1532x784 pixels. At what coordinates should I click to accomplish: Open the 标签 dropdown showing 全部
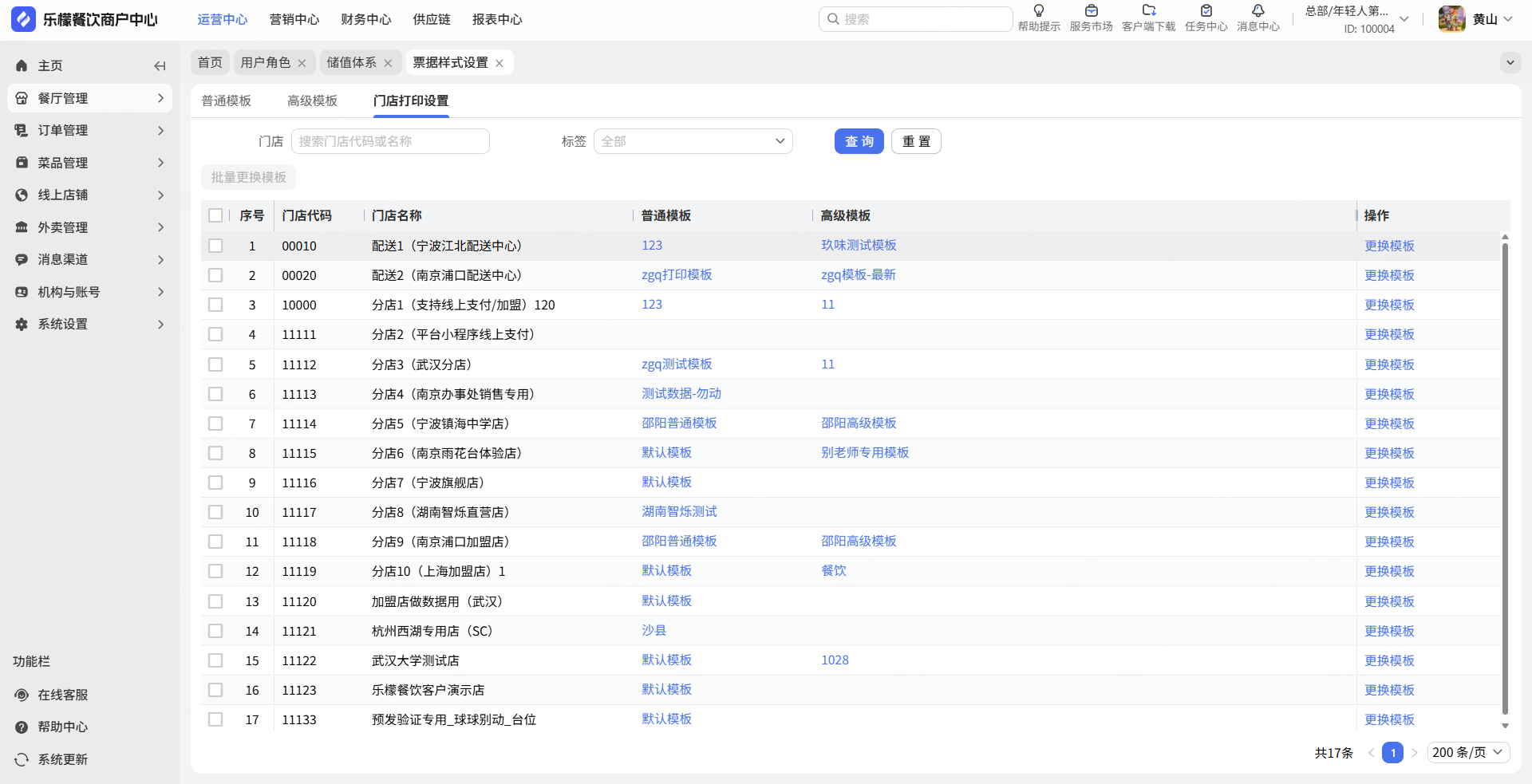pos(693,141)
